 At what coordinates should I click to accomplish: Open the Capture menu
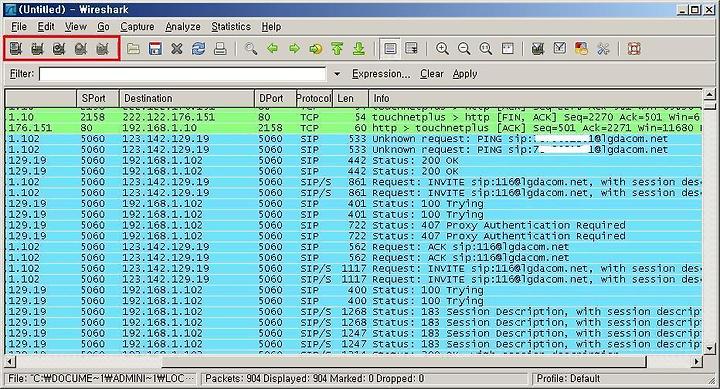(137, 27)
